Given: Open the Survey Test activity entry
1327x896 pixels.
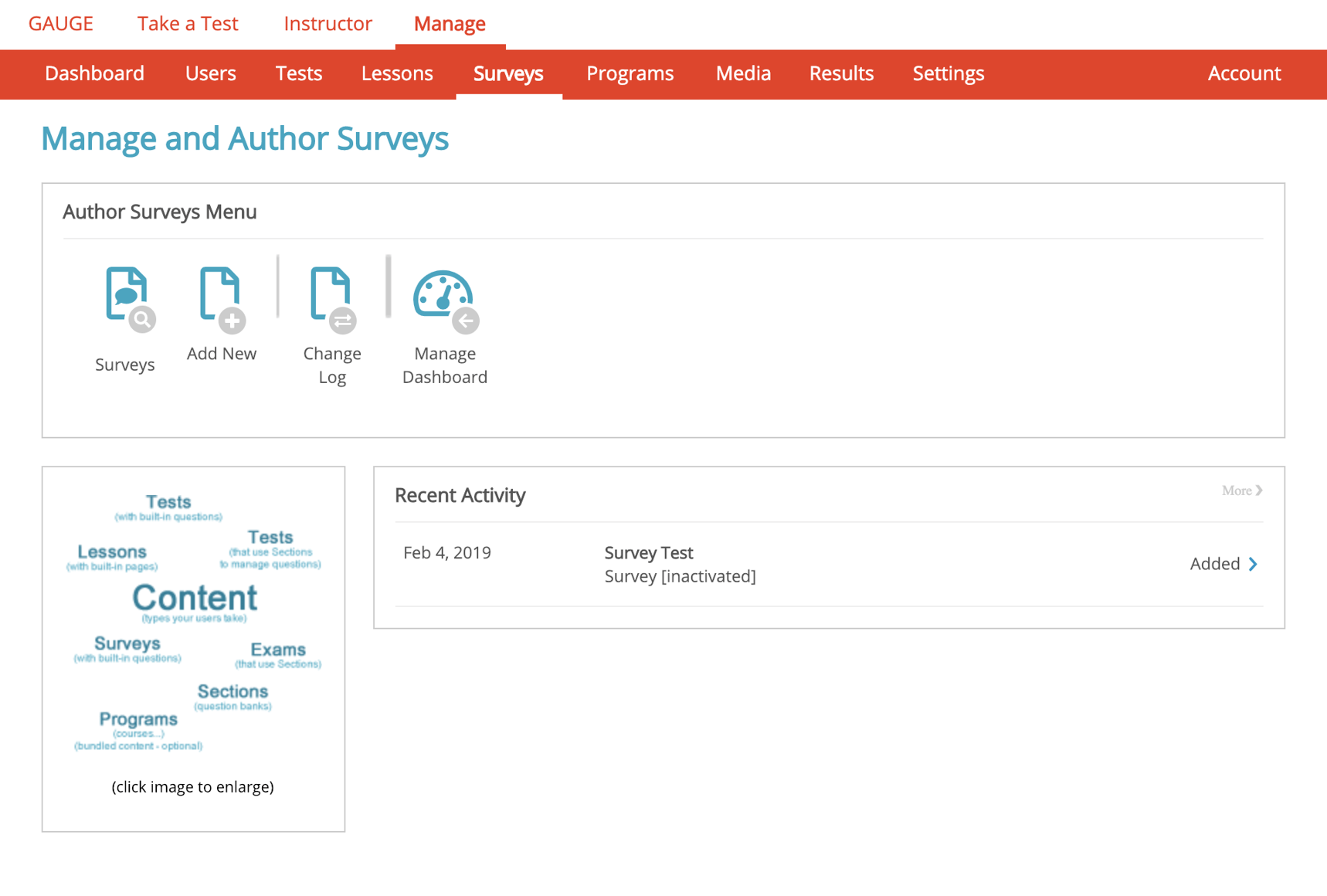Looking at the screenshot, I should click(648, 553).
